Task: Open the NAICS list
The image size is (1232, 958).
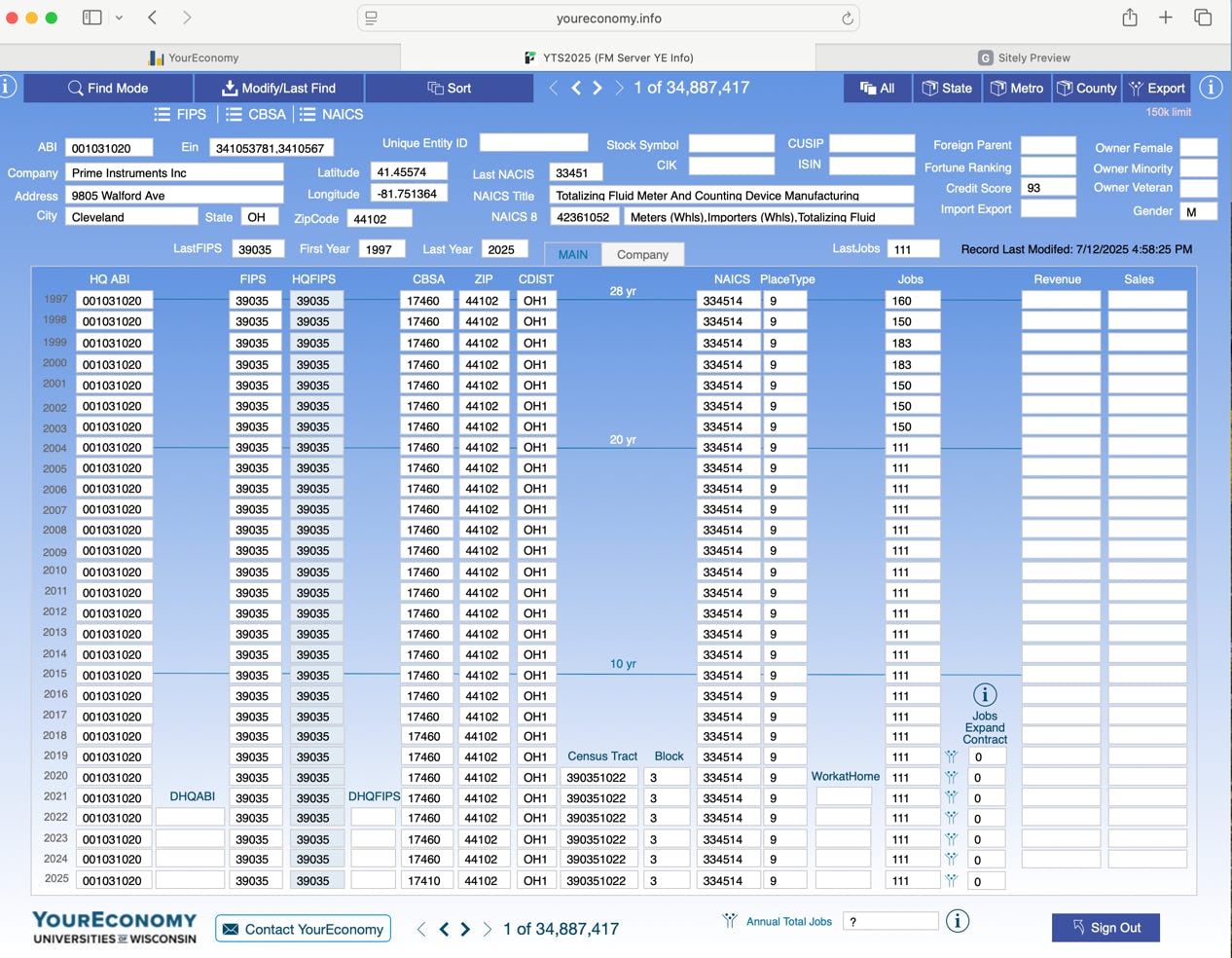Action: pos(331,114)
